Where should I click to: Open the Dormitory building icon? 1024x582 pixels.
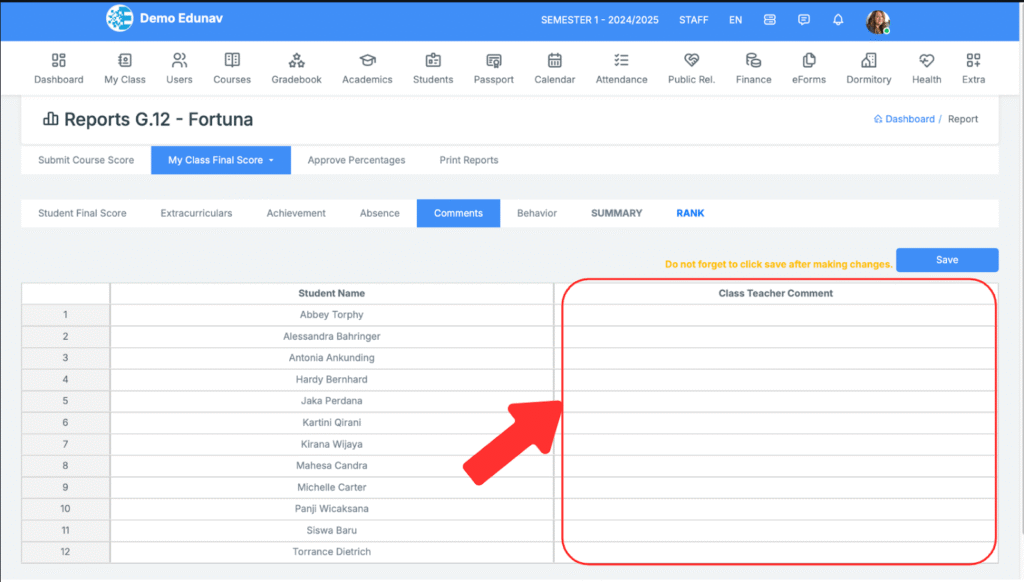tap(868, 61)
